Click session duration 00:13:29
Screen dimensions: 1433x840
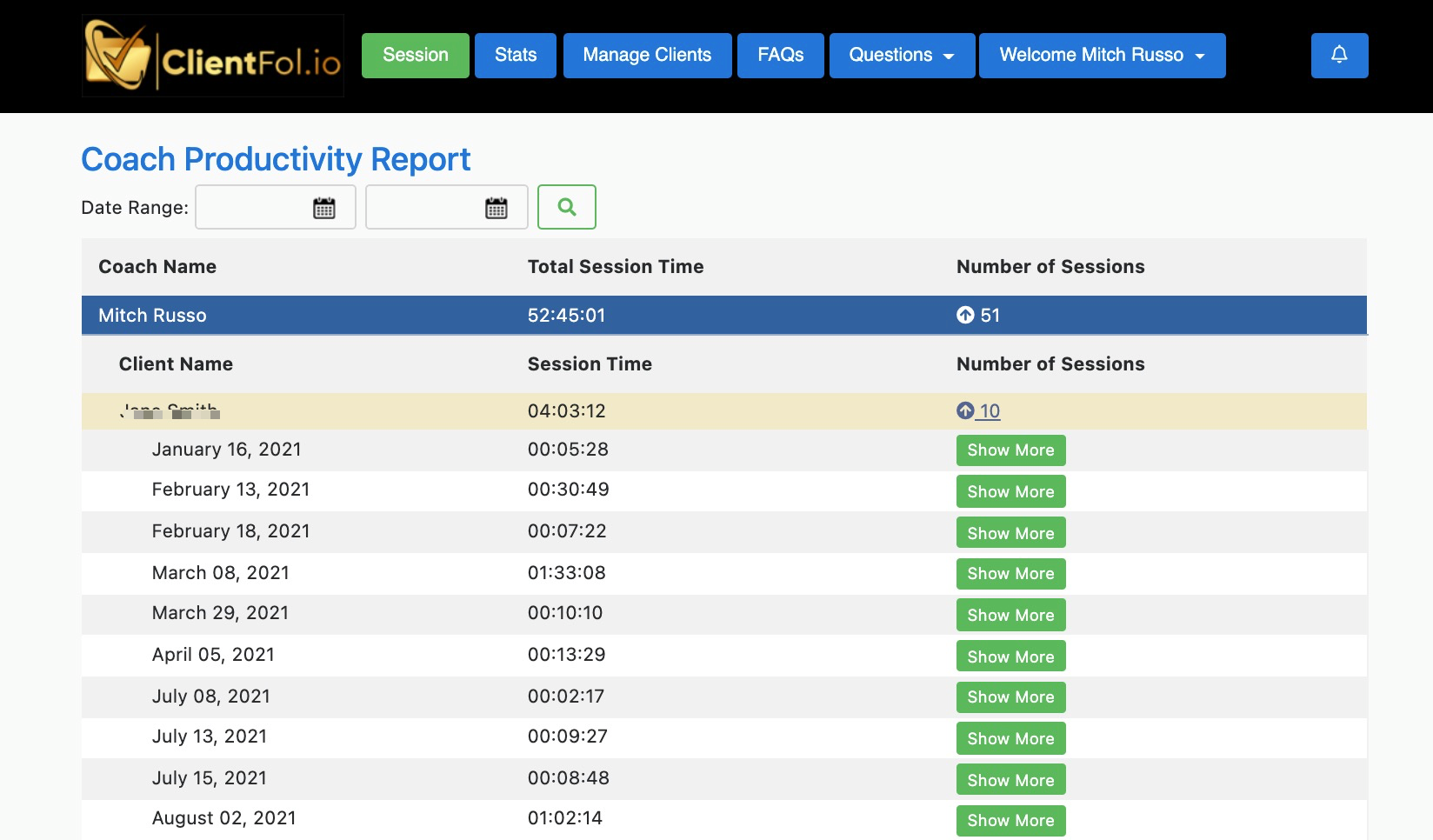566,655
